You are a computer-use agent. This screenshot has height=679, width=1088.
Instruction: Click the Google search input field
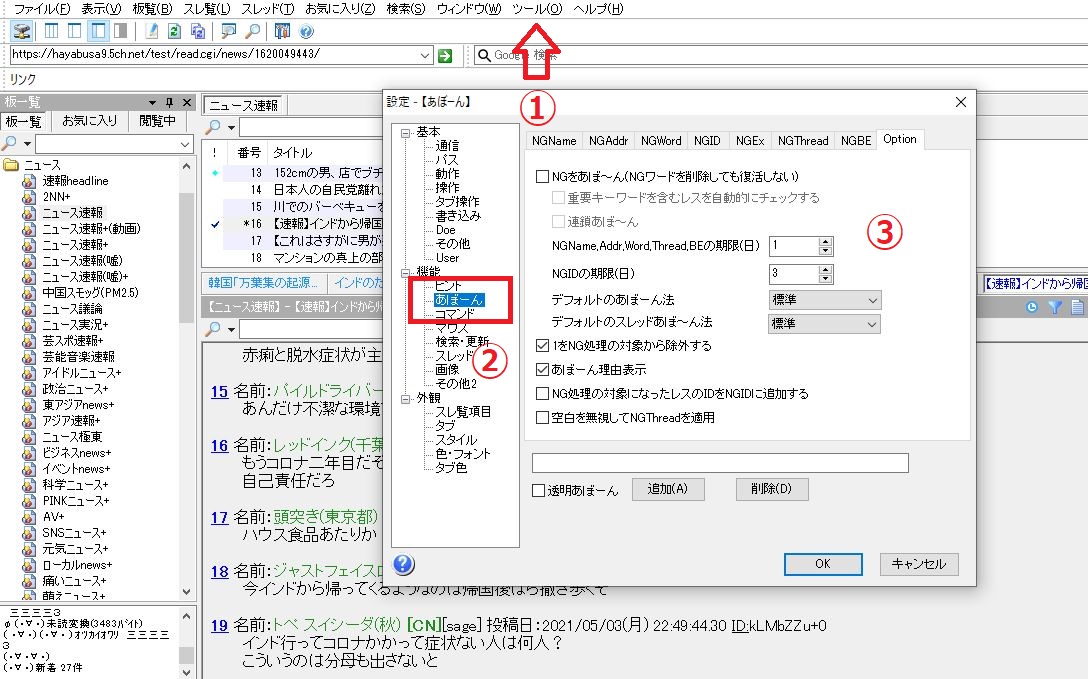(788, 55)
